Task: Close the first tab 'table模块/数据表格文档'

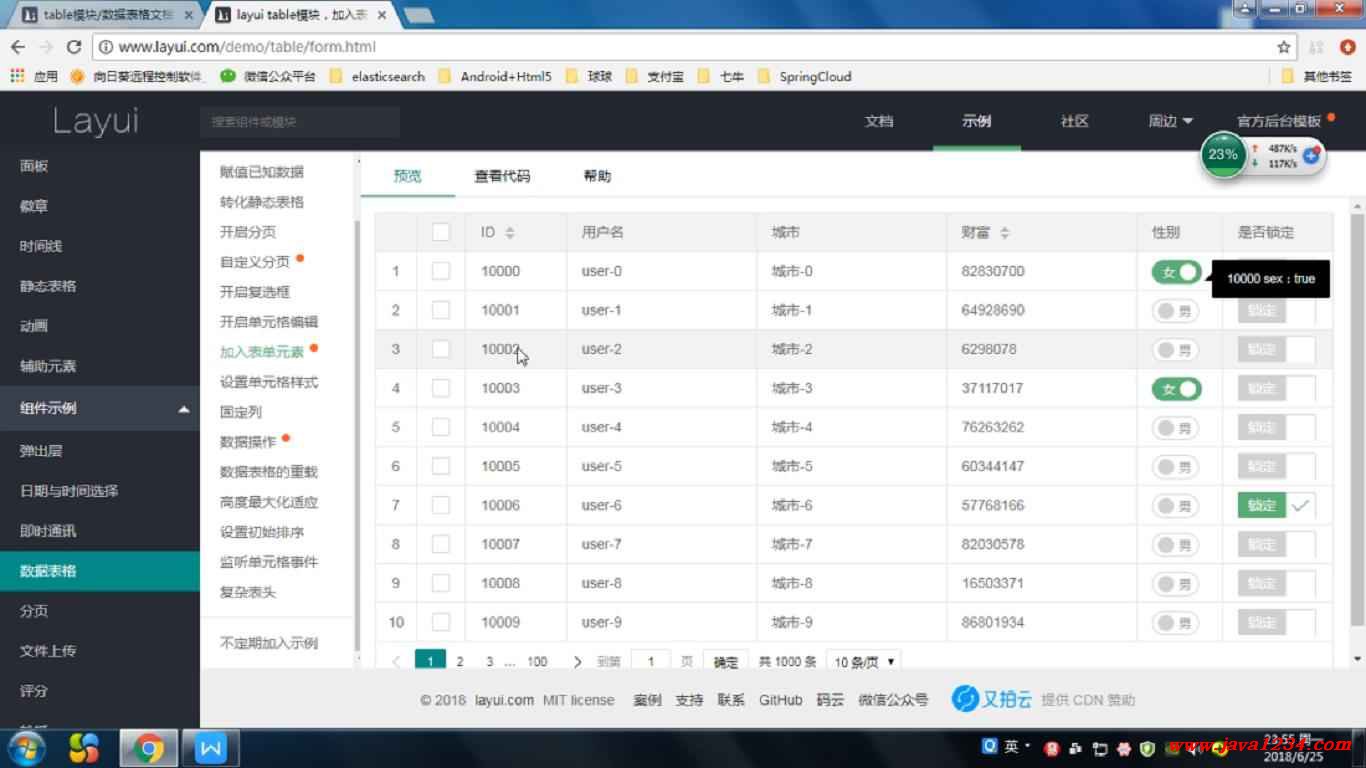Action: pos(189,15)
